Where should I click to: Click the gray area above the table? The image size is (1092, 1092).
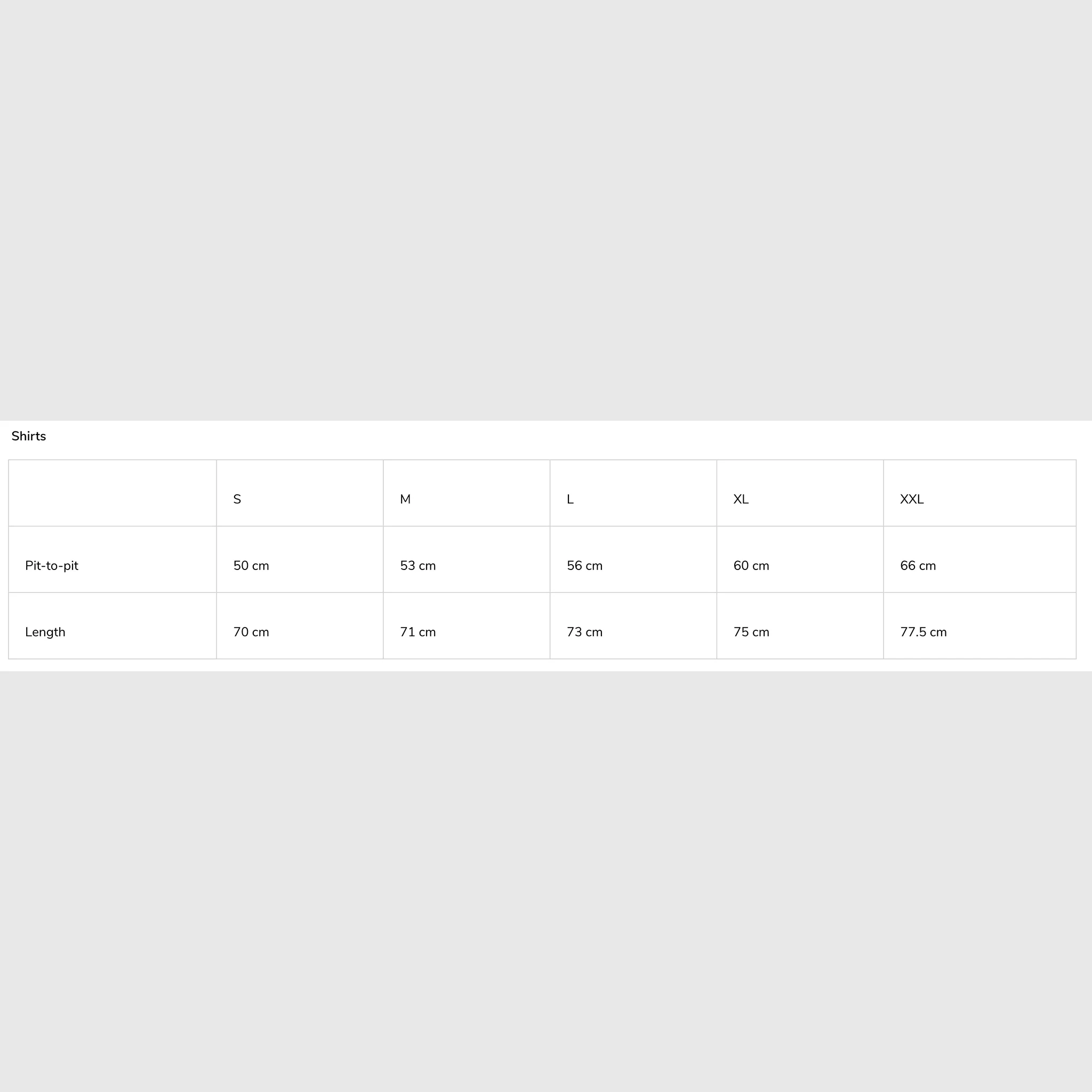pyautogui.click(x=546, y=210)
